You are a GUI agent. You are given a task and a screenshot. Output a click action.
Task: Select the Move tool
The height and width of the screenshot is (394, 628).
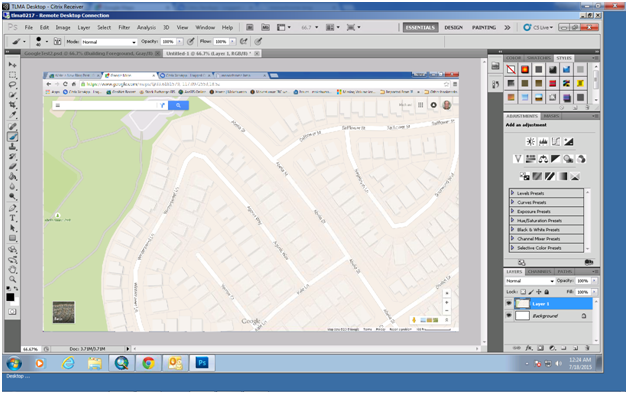pos(12,65)
